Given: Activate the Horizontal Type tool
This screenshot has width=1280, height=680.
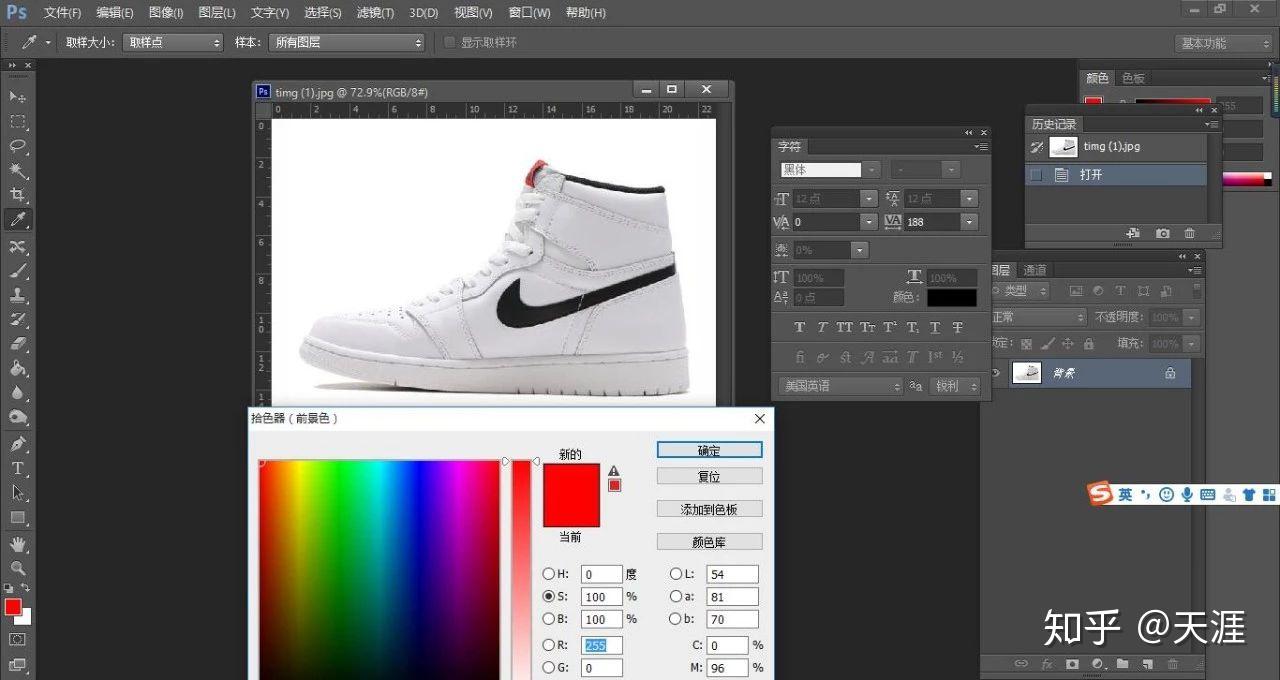Looking at the screenshot, I should [x=18, y=468].
